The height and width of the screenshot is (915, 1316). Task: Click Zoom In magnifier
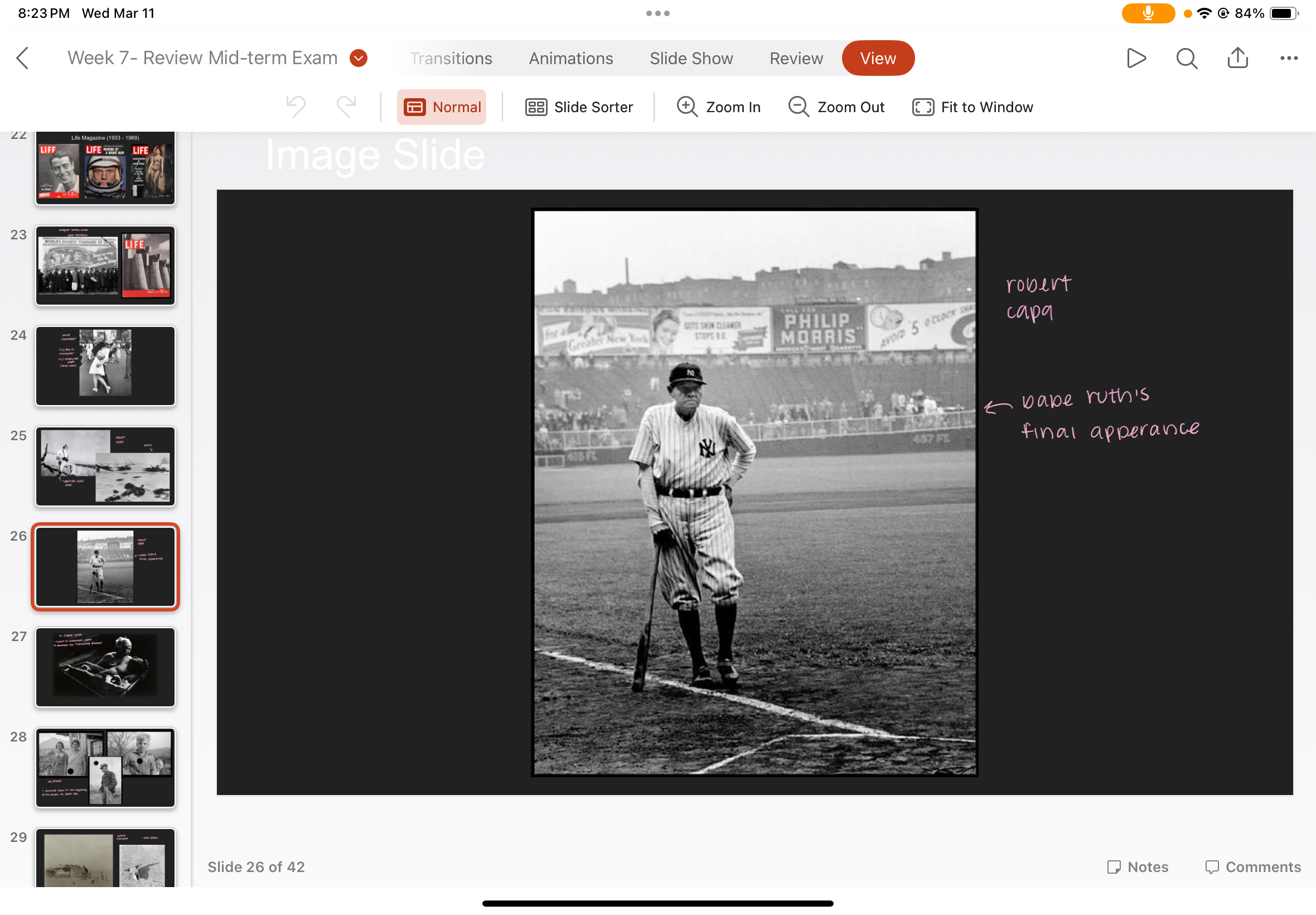click(718, 107)
